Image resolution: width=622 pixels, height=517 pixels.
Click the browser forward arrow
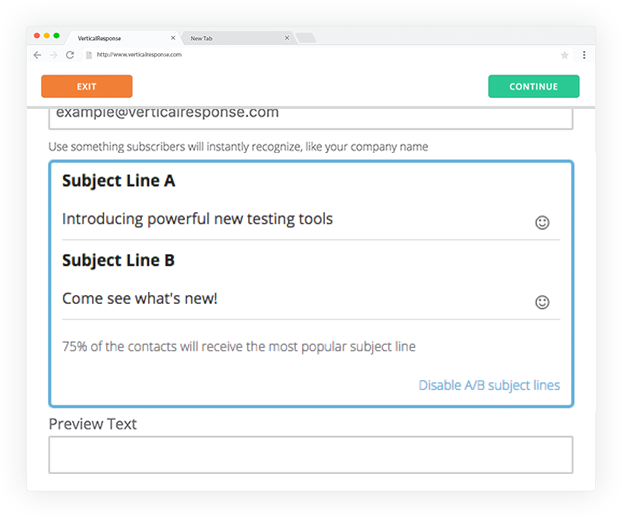point(54,55)
